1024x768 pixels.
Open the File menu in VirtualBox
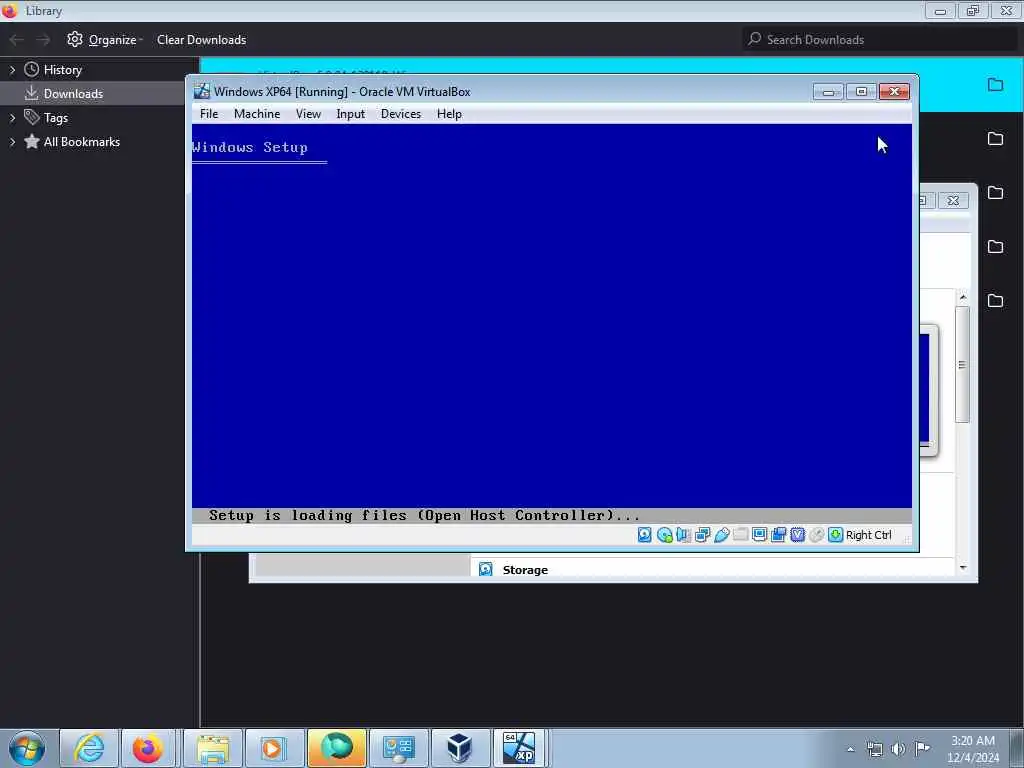209,114
